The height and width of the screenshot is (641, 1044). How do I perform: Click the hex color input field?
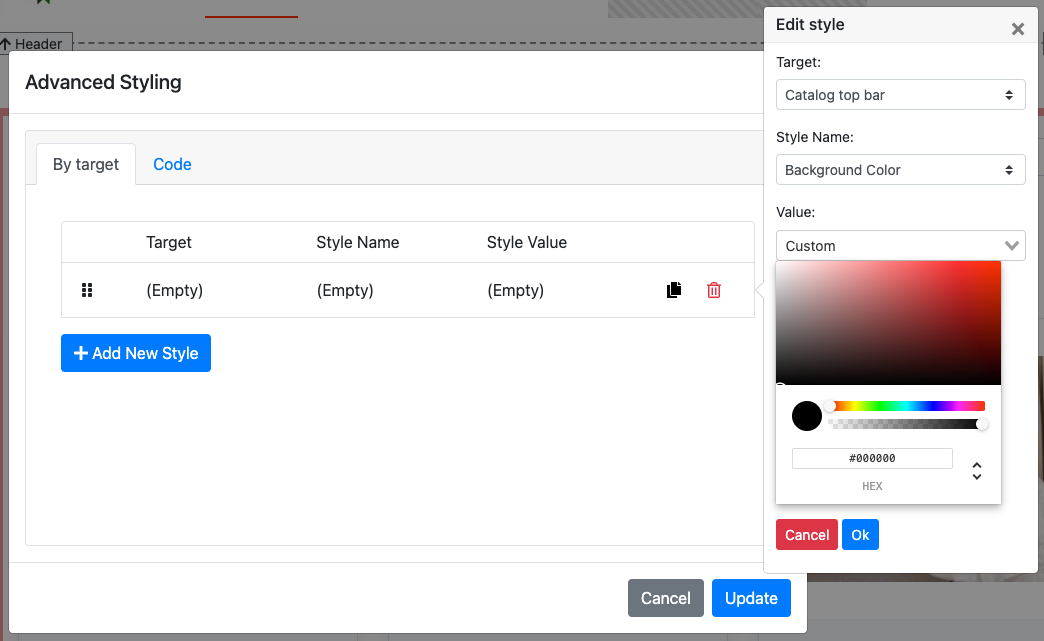872,458
